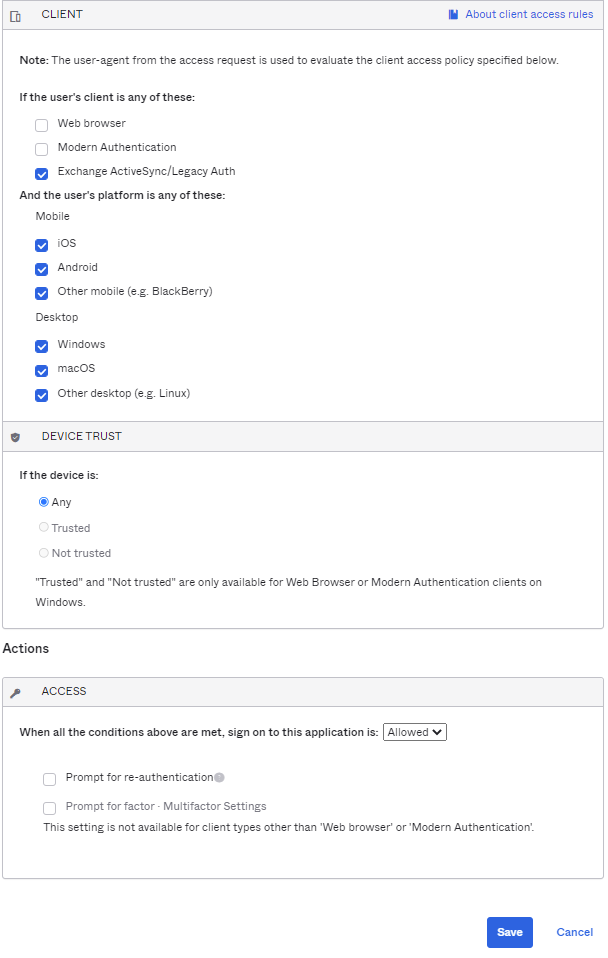Check the Modern Authentication option
This screenshot has height=958, width=608.
[42, 149]
